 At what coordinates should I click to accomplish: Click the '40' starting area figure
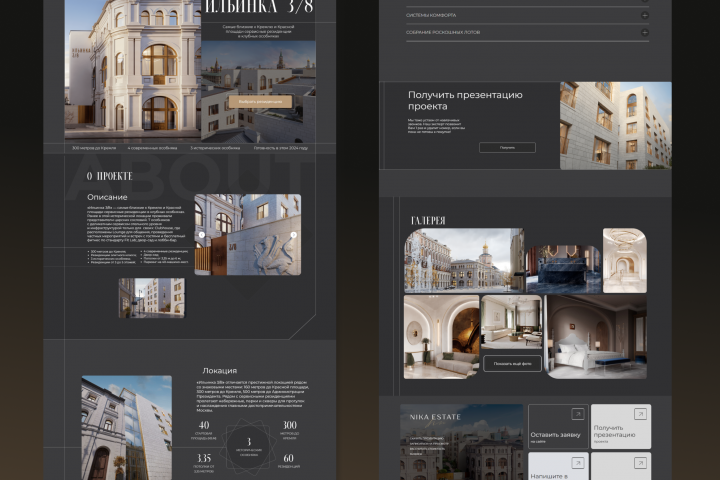click(x=203, y=425)
